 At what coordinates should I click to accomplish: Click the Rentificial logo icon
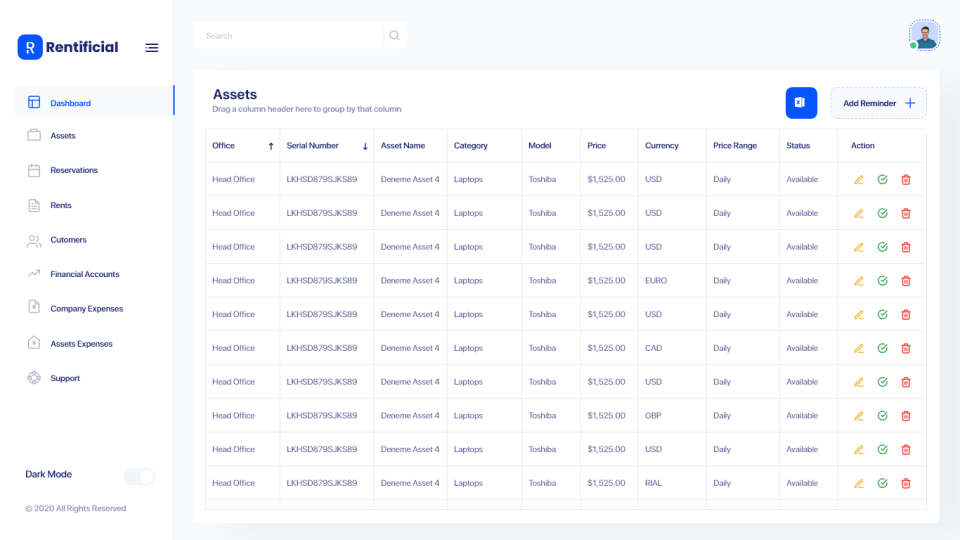pyautogui.click(x=30, y=47)
